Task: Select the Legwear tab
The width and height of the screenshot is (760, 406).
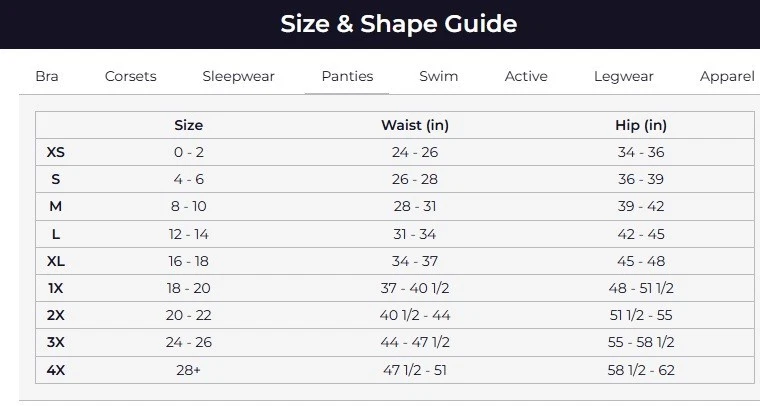Action: pos(623,76)
